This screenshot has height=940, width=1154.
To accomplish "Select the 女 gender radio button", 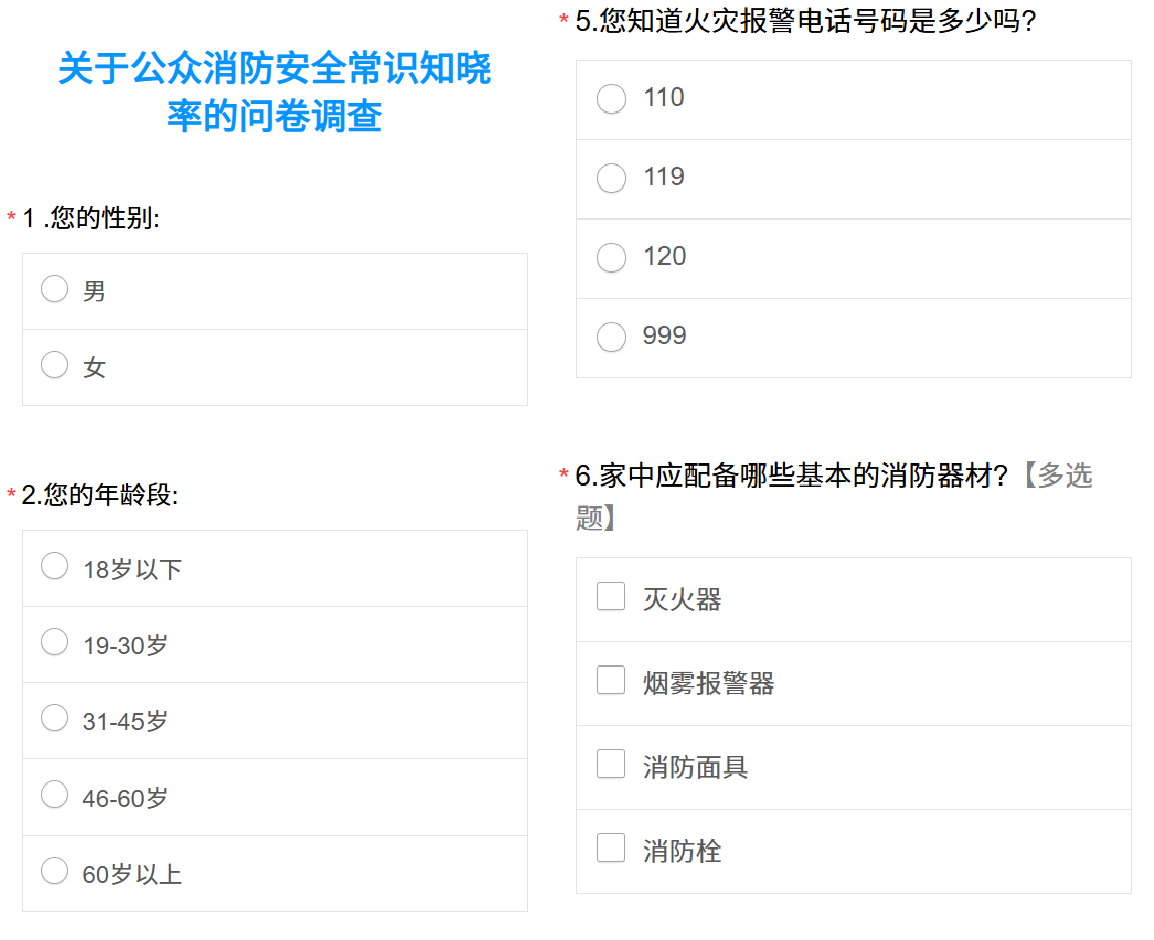I will coord(55,365).
